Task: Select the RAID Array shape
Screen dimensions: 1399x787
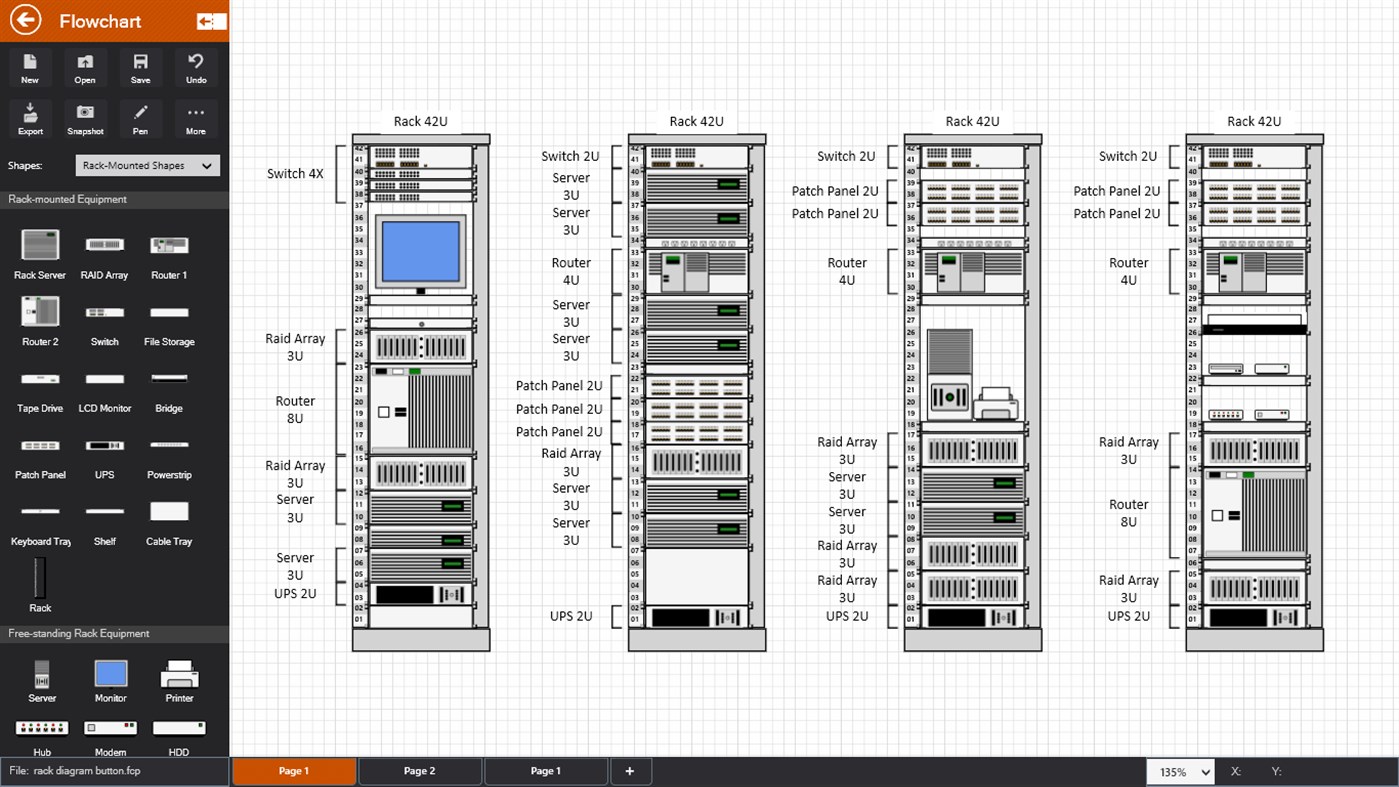Action: (104, 245)
